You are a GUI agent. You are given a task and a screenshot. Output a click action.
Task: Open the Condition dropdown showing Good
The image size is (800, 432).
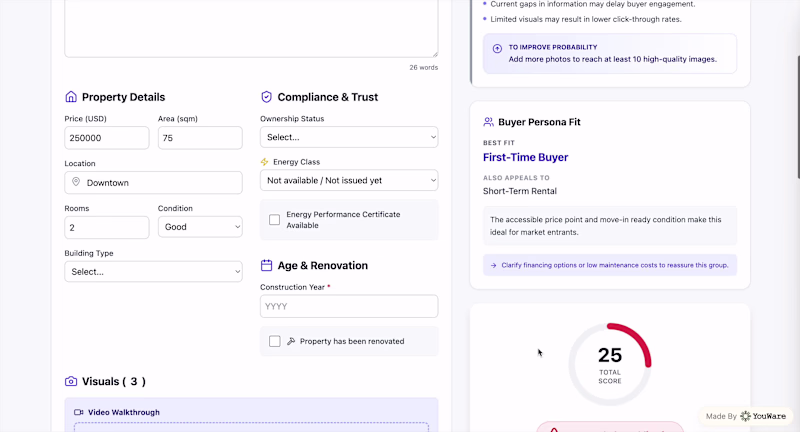(200, 227)
